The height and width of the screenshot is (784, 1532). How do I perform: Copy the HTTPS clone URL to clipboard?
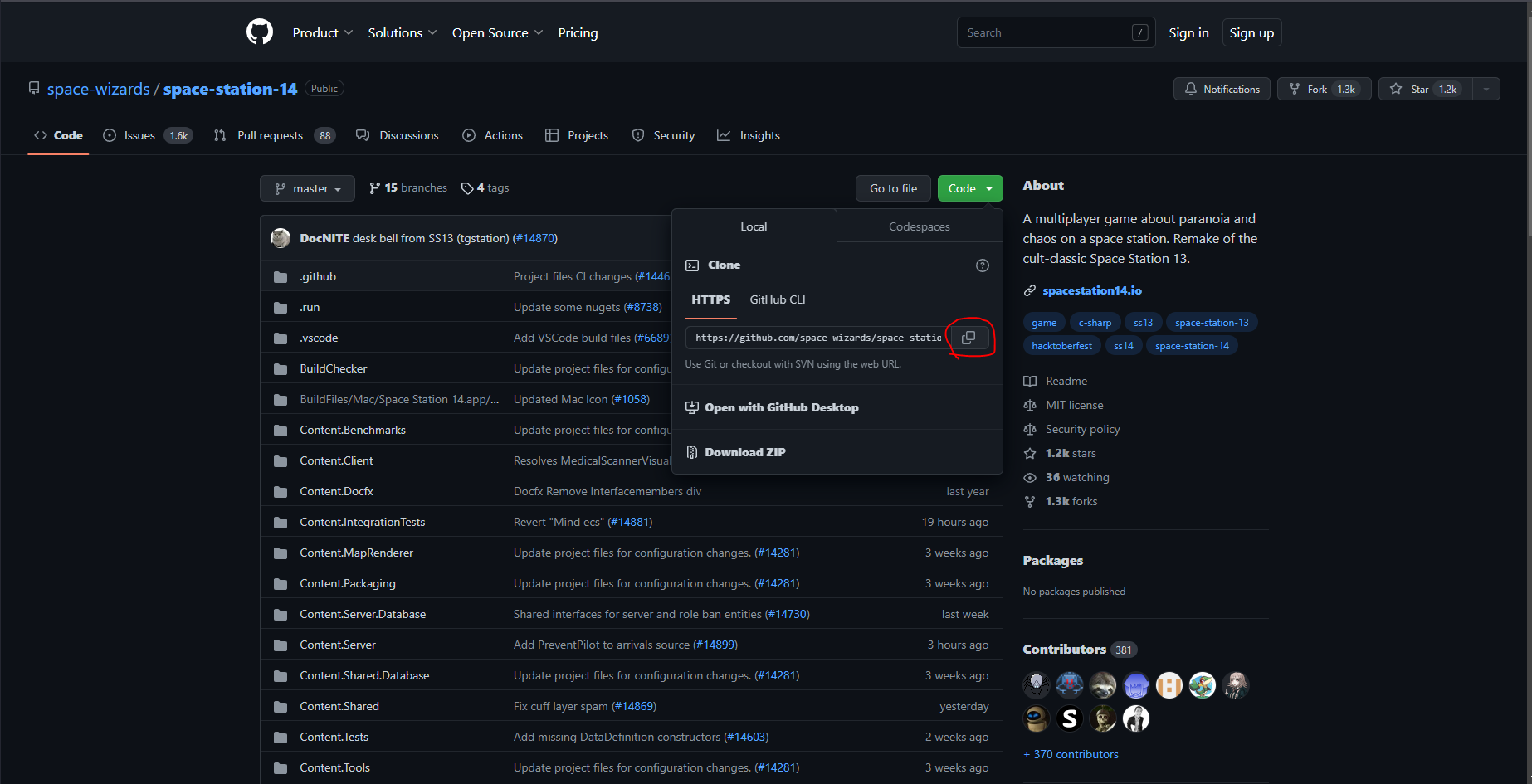tap(968, 338)
